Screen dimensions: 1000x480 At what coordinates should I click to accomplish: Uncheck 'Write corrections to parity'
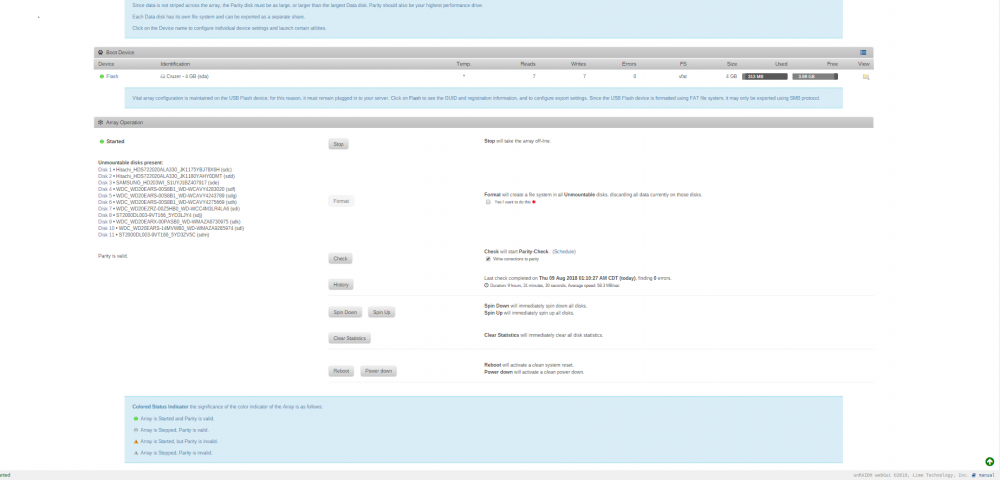[x=488, y=259]
